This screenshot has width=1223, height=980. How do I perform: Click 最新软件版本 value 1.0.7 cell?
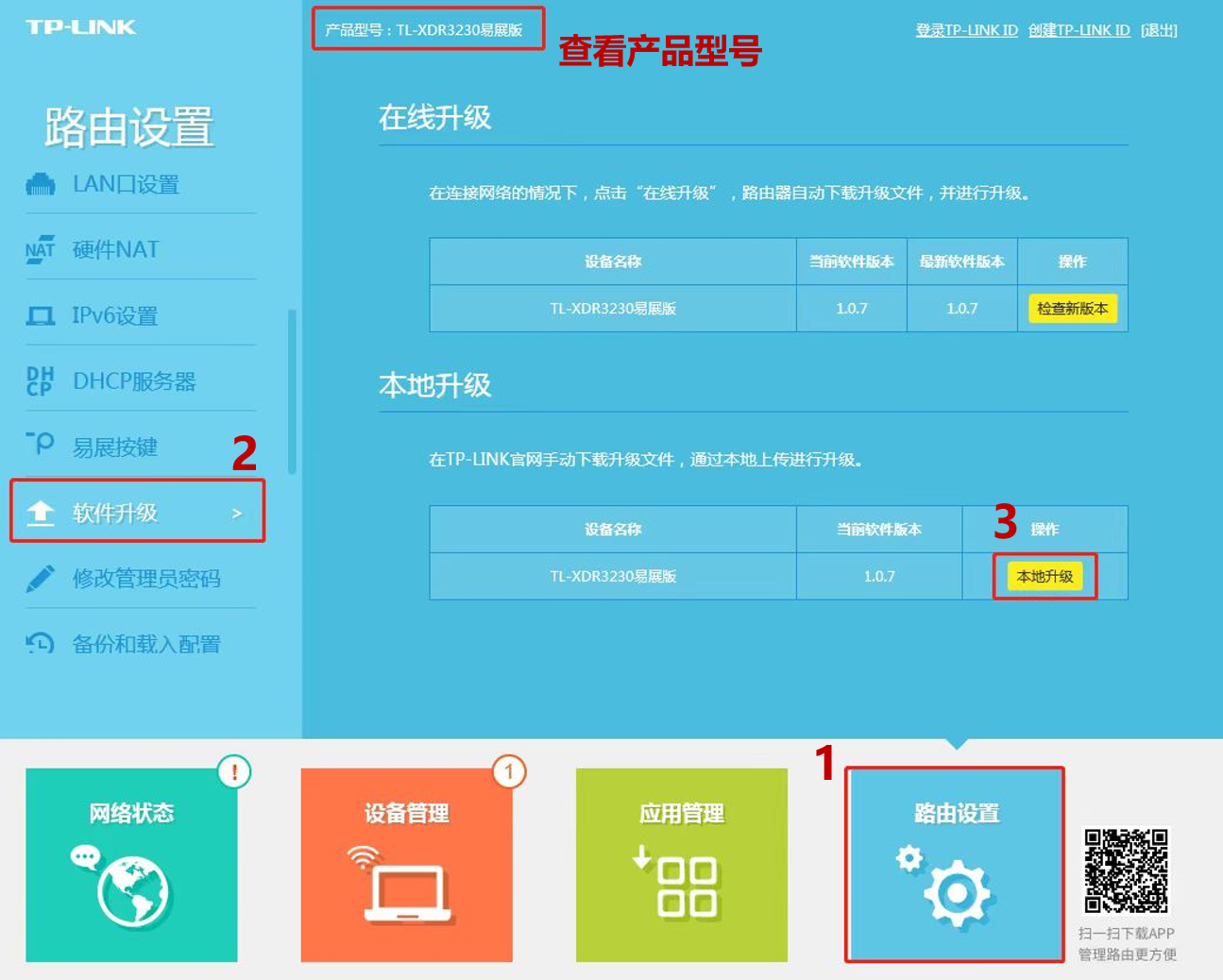[961, 309]
